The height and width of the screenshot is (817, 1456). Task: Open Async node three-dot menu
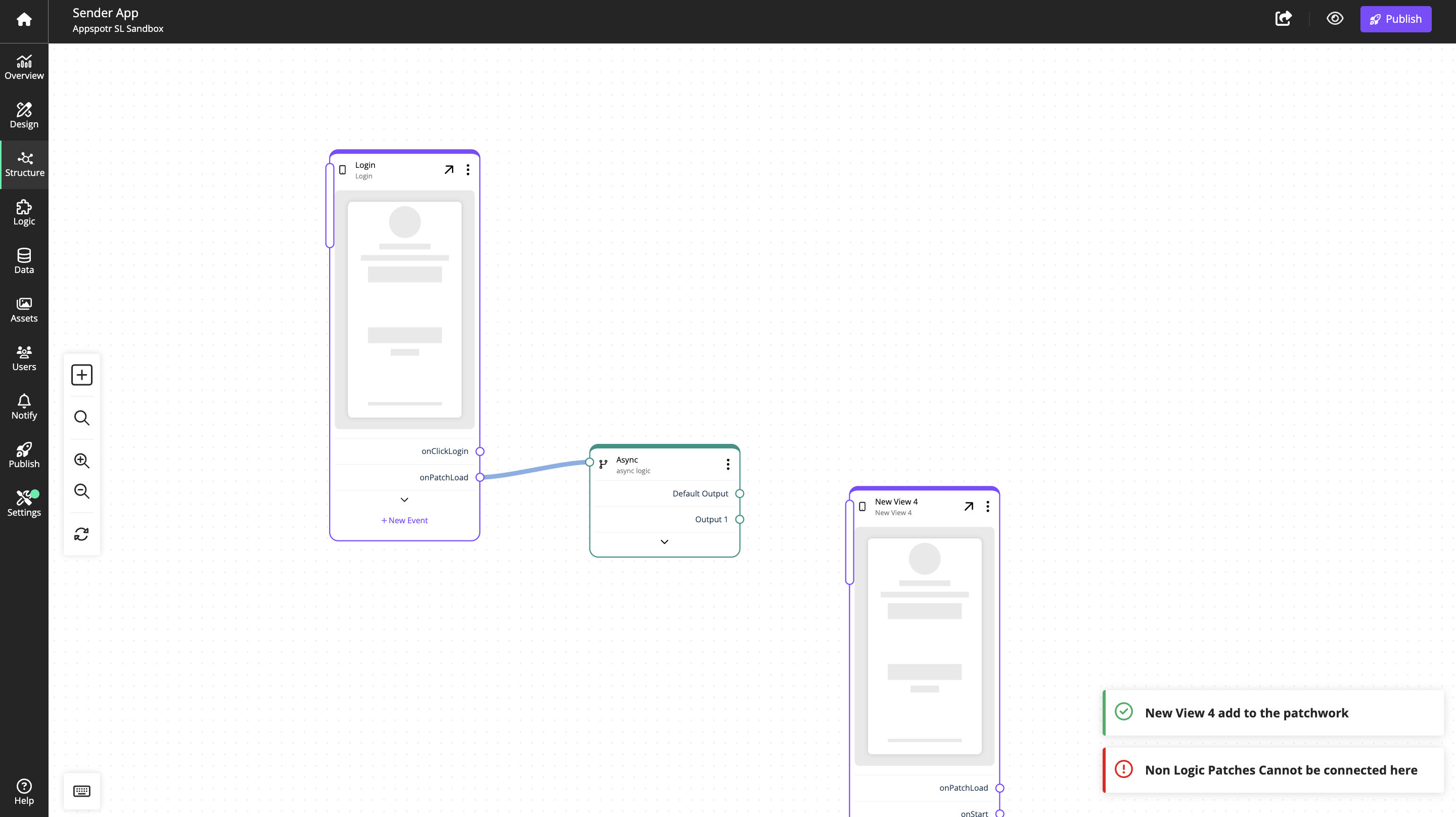(728, 464)
